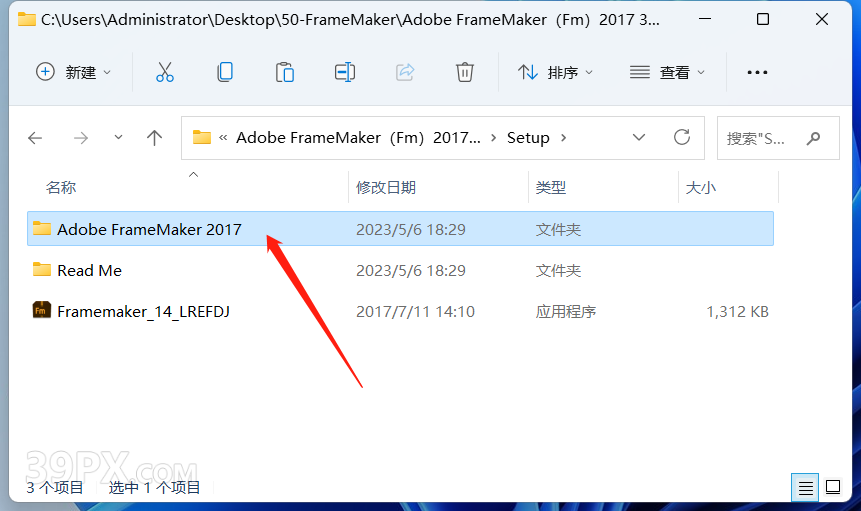This screenshot has width=861, height=511.
Task: Expand the 排序 sort dropdown
Action: (x=555, y=72)
